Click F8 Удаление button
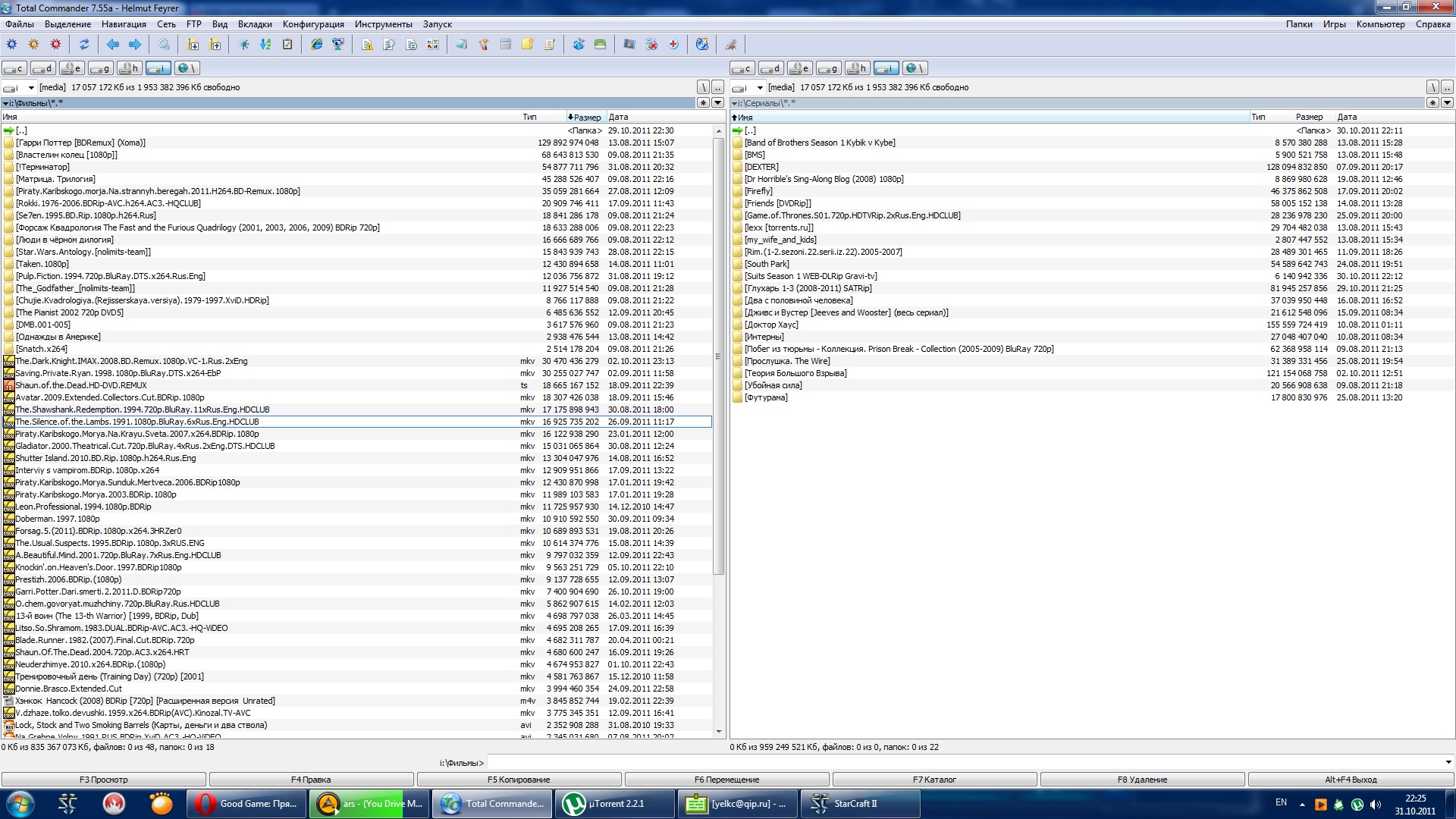This screenshot has width=1456, height=819. pos(1142,780)
